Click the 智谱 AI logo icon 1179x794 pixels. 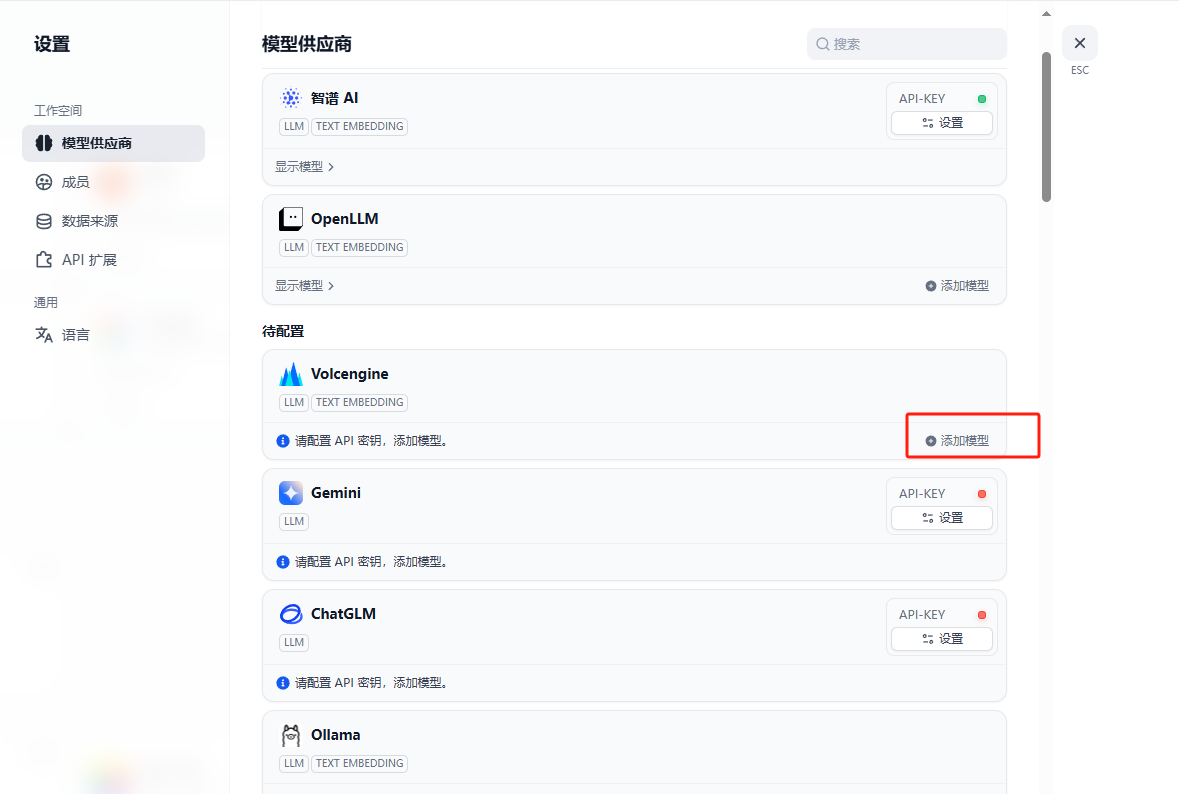(291, 98)
